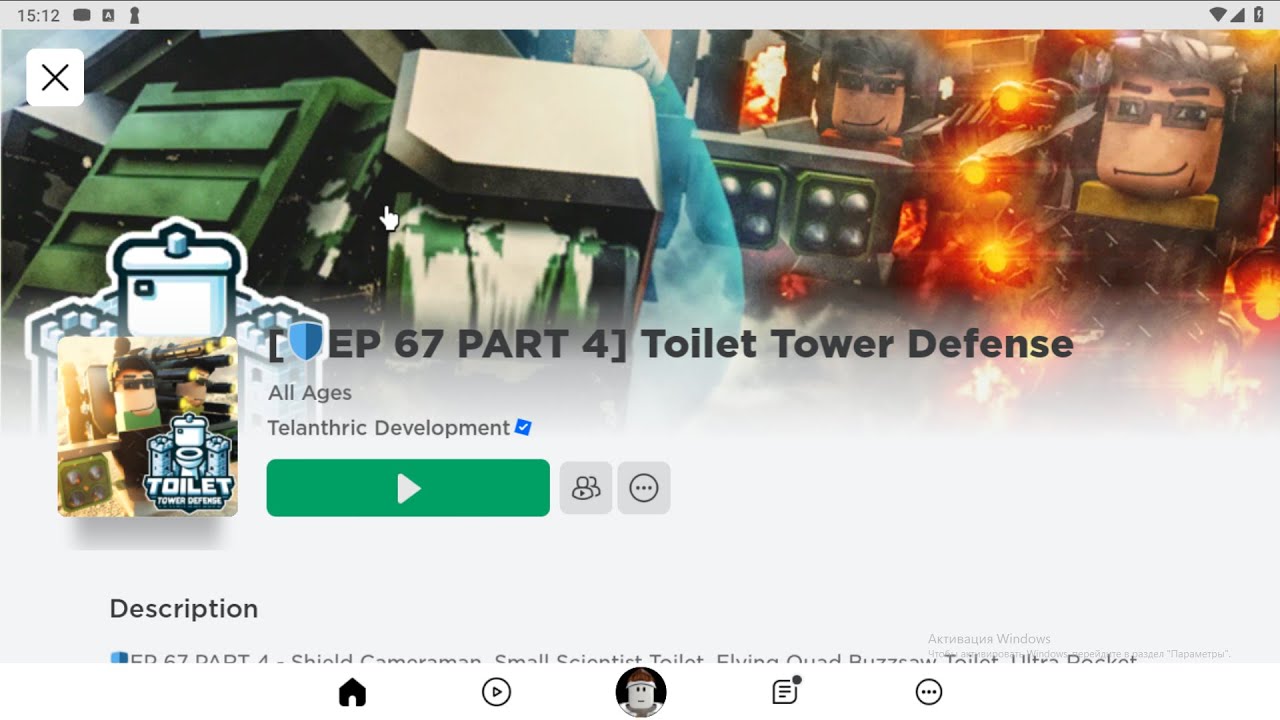The image size is (1280, 720).
Task: Open Telanthric Development creator page
Action: (389, 428)
